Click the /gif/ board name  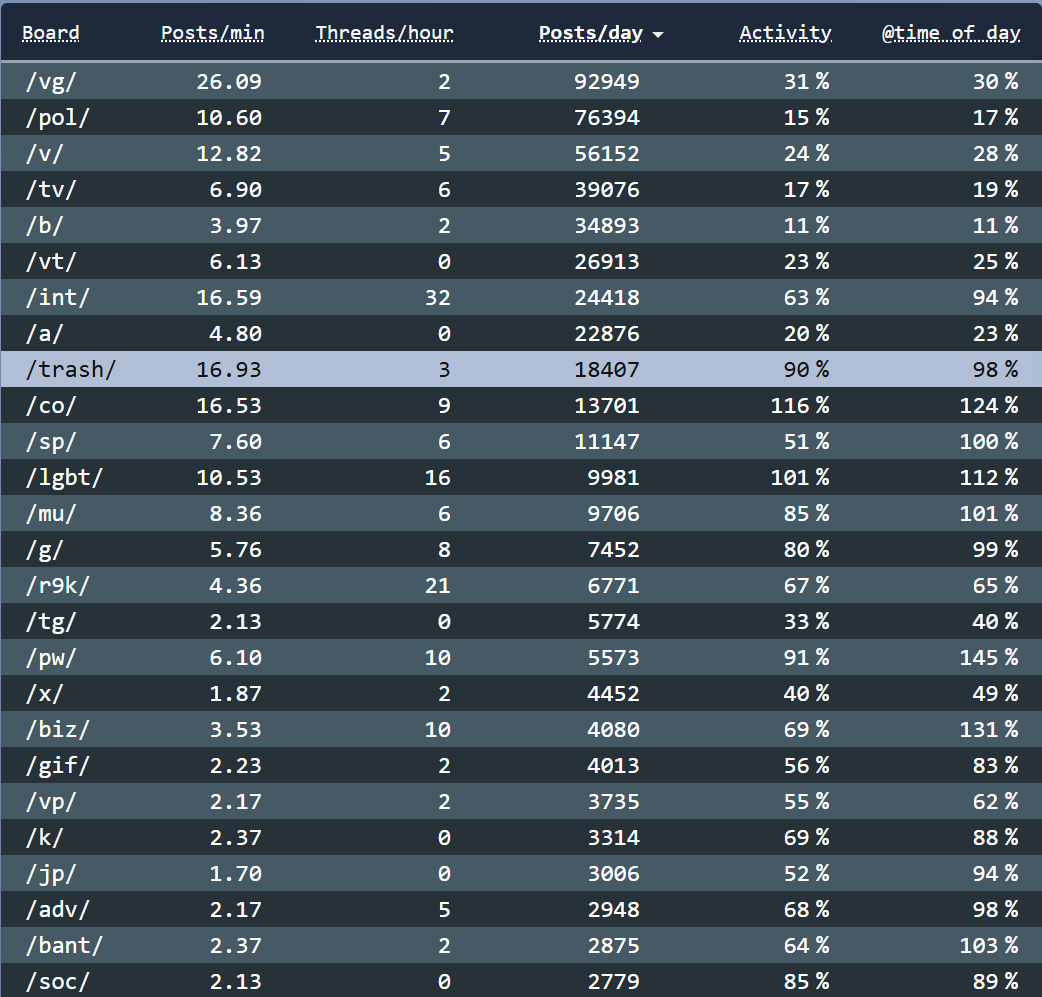[x=57, y=765]
